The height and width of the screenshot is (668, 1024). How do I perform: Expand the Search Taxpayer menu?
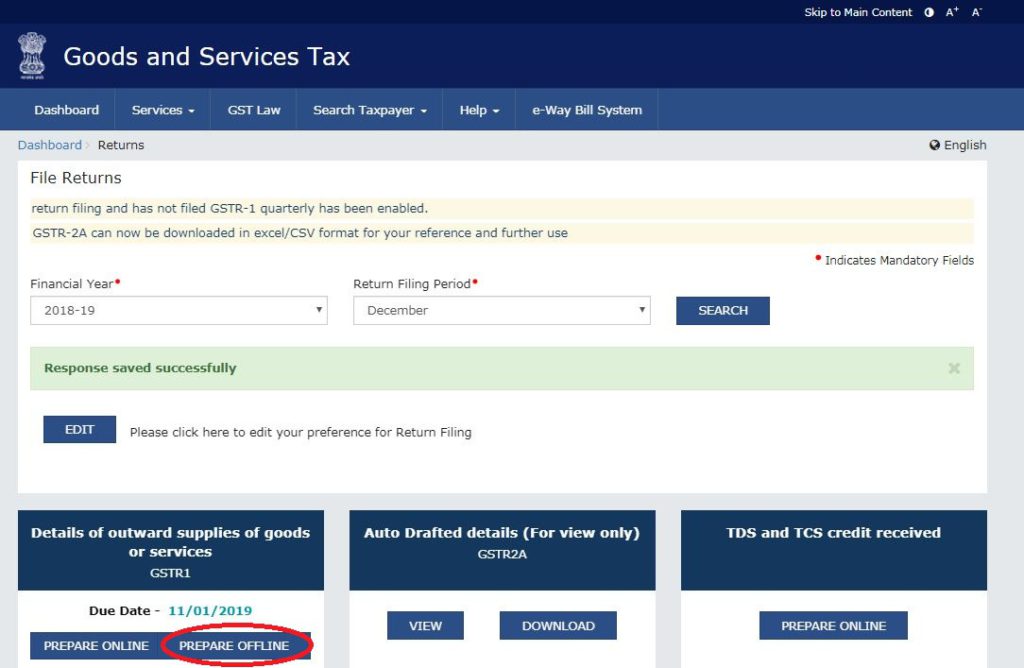[370, 110]
